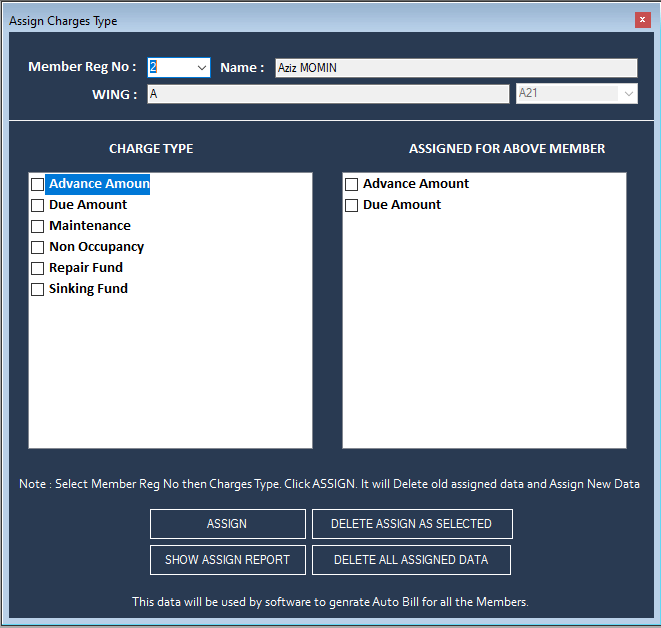The width and height of the screenshot is (661, 628).
Task: Tick the Due Amount checkbox under Charge Type
Action: click(38, 205)
